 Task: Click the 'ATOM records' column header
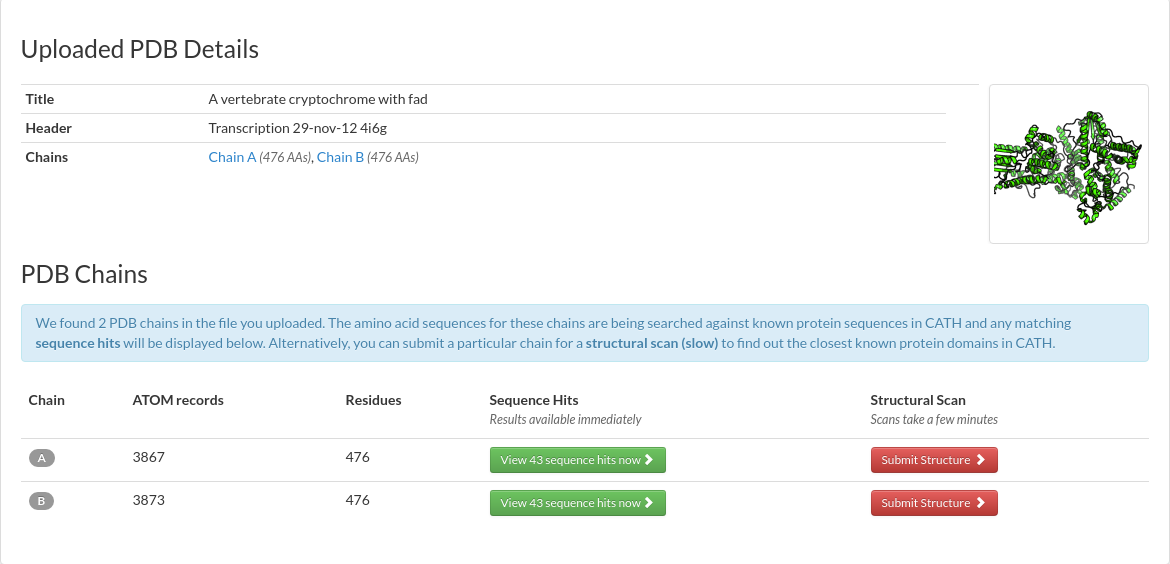pyautogui.click(x=178, y=400)
